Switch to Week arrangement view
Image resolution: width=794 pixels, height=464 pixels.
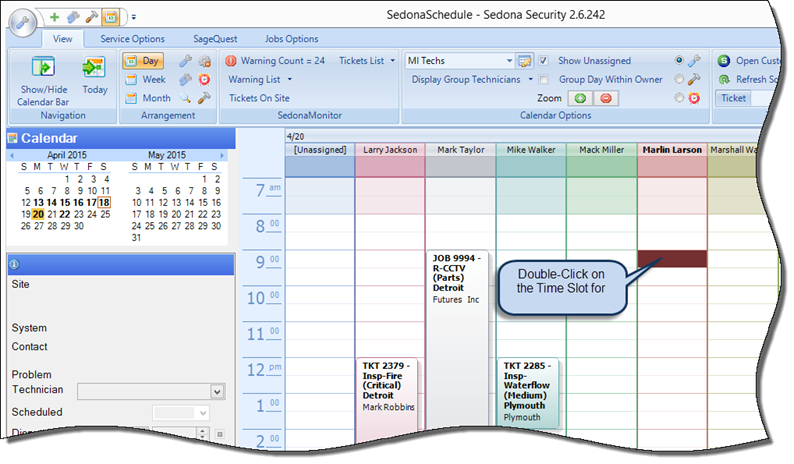(146, 80)
